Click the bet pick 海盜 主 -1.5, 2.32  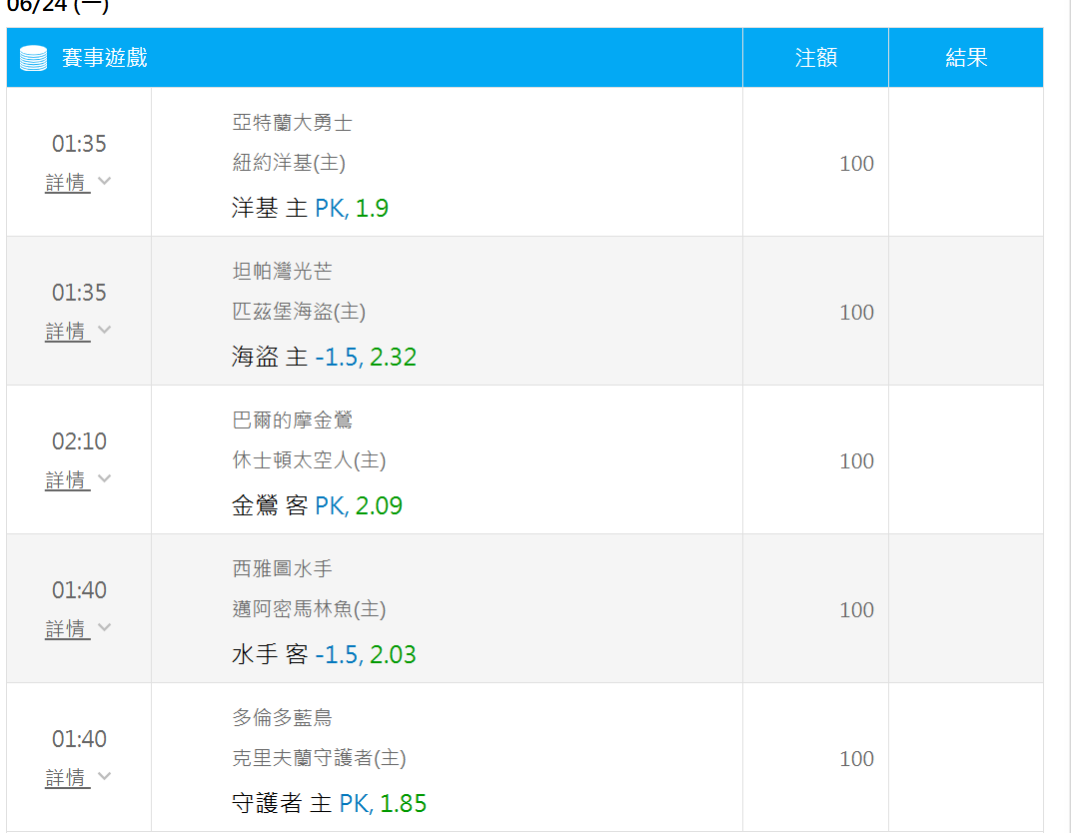[324, 357]
